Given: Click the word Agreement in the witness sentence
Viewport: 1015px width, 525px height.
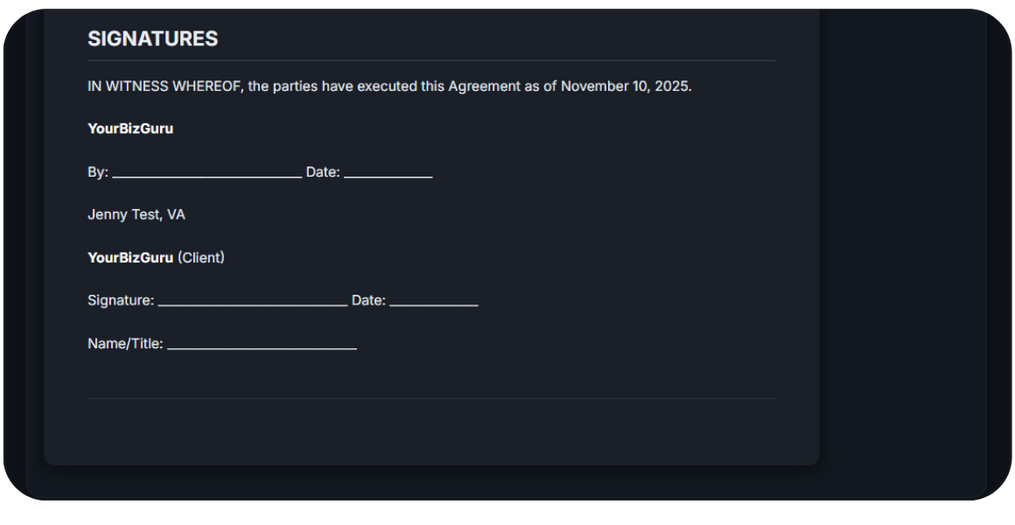Looking at the screenshot, I should [x=484, y=86].
